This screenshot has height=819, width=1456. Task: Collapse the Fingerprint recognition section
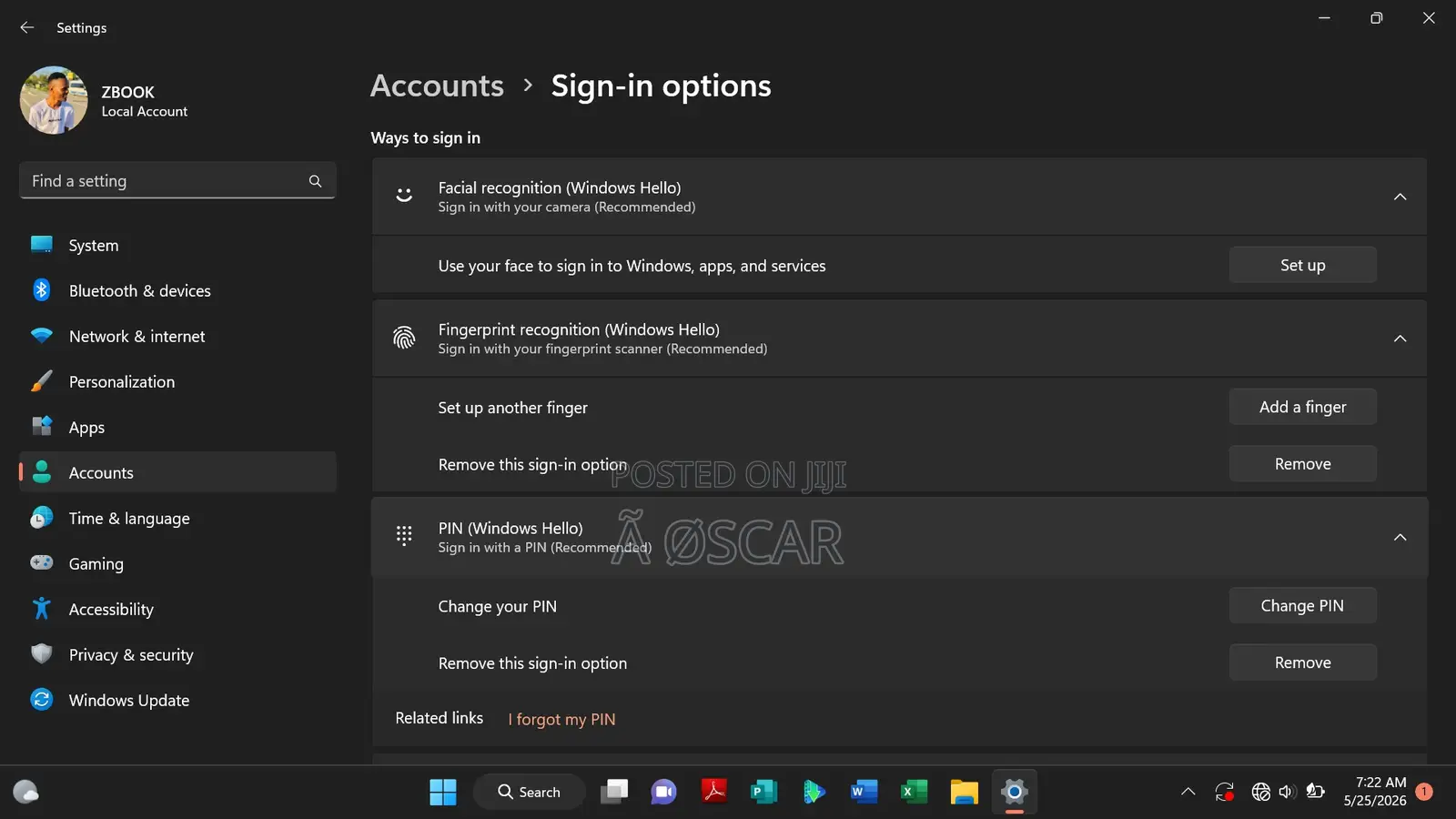coord(1400,339)
